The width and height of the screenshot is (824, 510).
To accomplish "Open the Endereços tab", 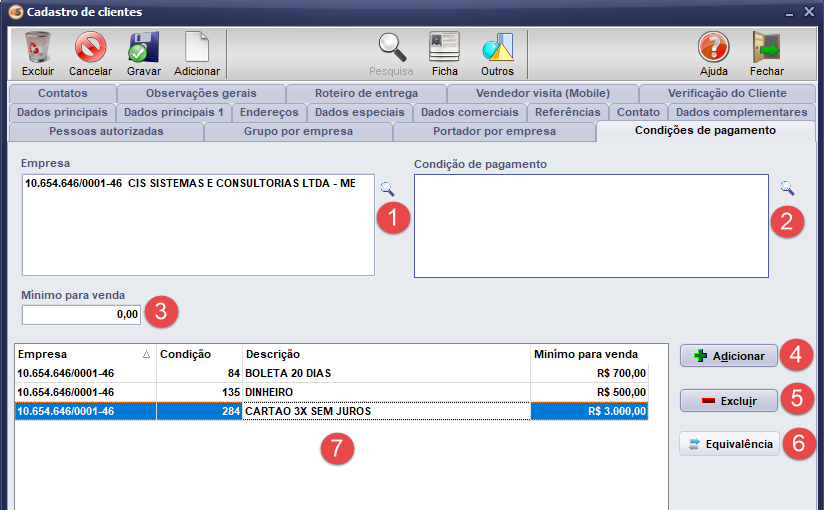I will [x=269, y=112].
